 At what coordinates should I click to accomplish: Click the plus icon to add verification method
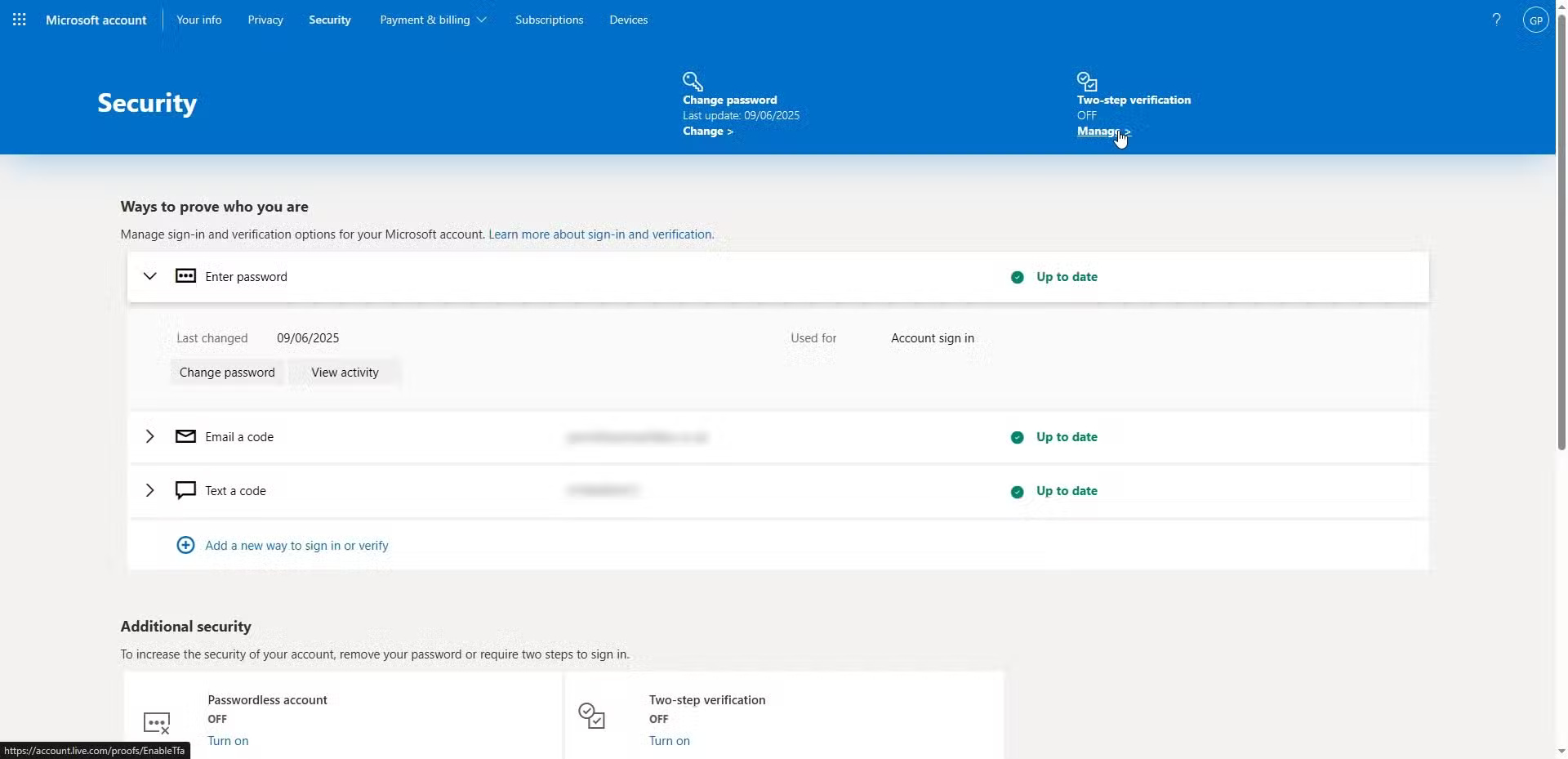[185, 545]
